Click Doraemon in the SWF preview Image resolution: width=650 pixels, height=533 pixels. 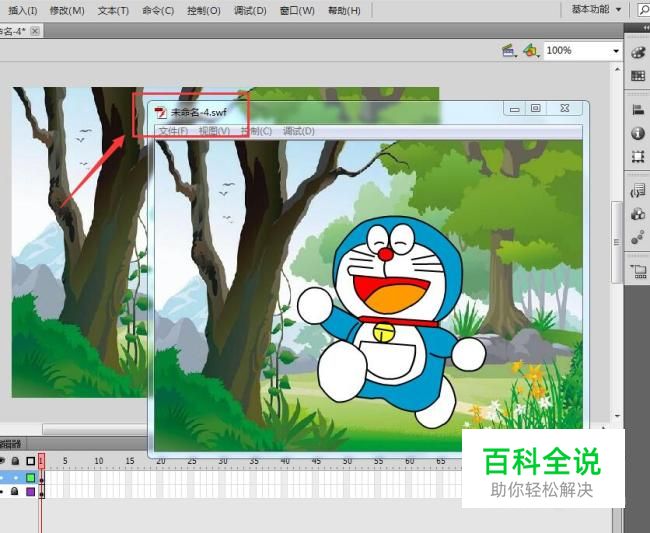pos(391,322)
